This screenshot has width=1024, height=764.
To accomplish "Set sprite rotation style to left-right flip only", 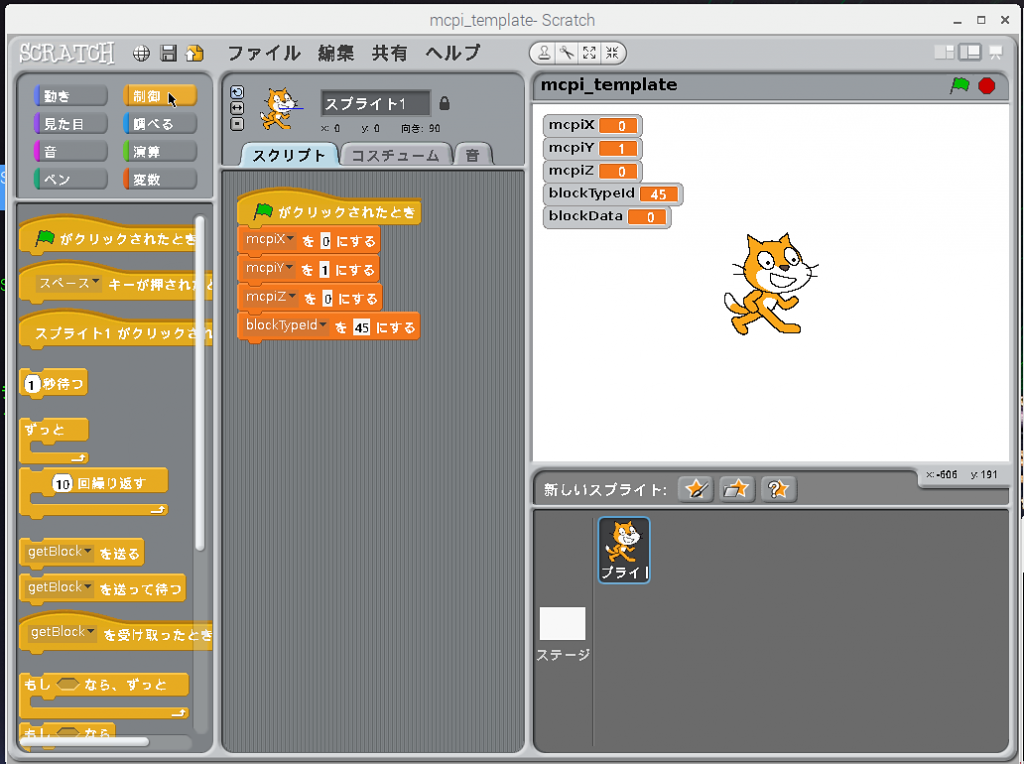I will [x=237, y=108].
